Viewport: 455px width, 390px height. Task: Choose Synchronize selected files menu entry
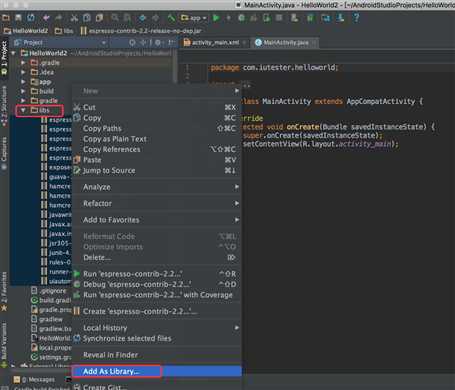pyautogui.click(x=157, y=338)
